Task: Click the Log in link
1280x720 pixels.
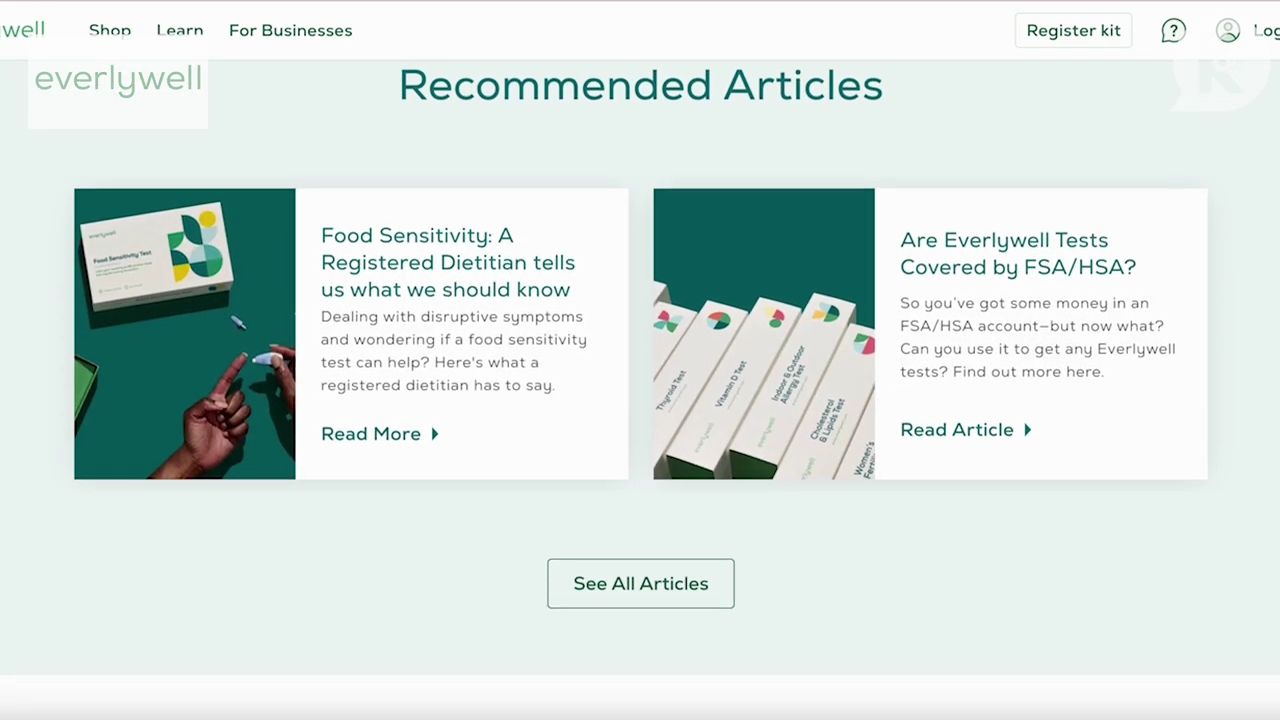Action: (1266, 31)
